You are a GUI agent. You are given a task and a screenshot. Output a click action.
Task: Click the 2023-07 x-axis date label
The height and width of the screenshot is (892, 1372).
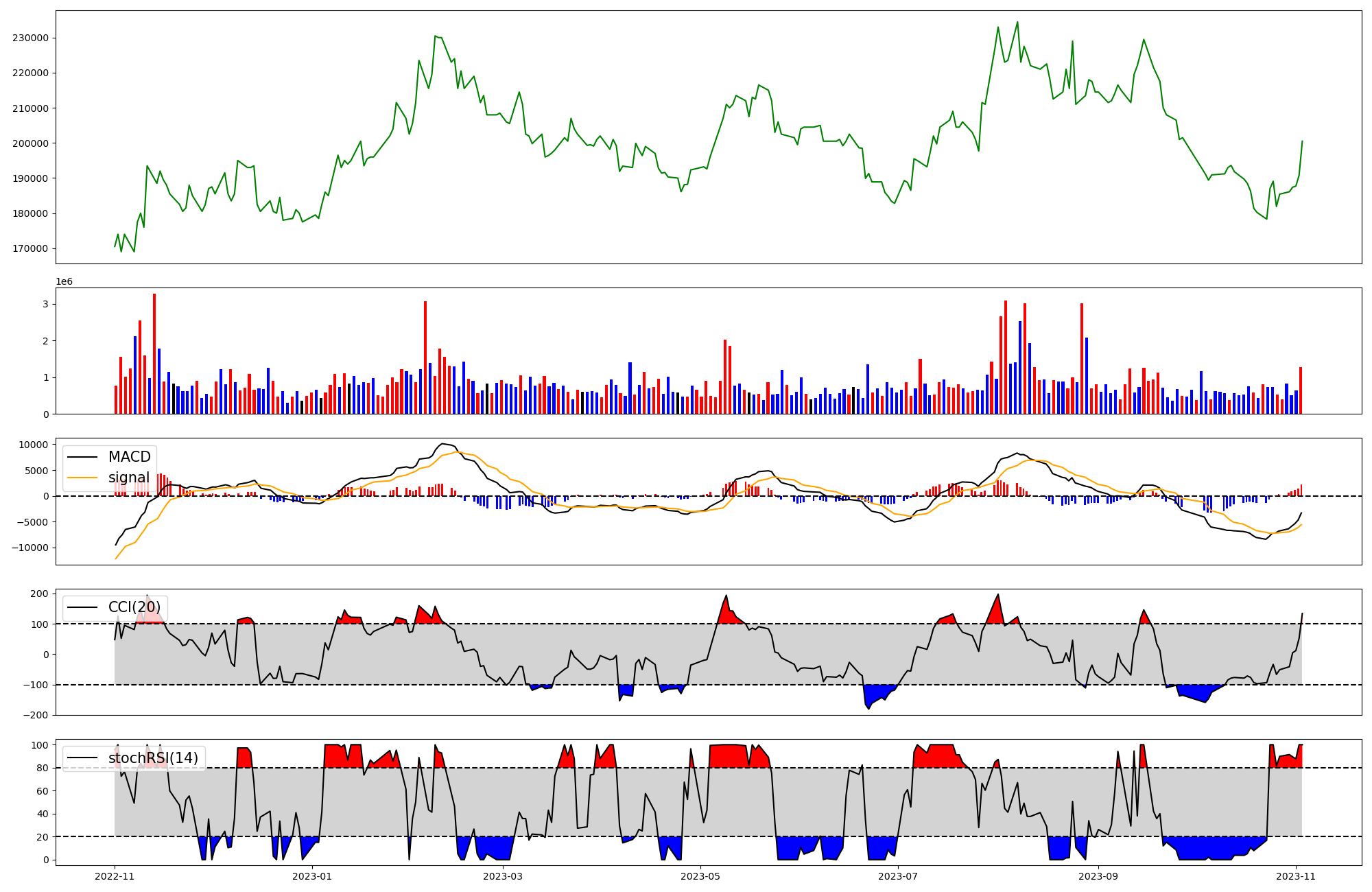coord(898,876)
